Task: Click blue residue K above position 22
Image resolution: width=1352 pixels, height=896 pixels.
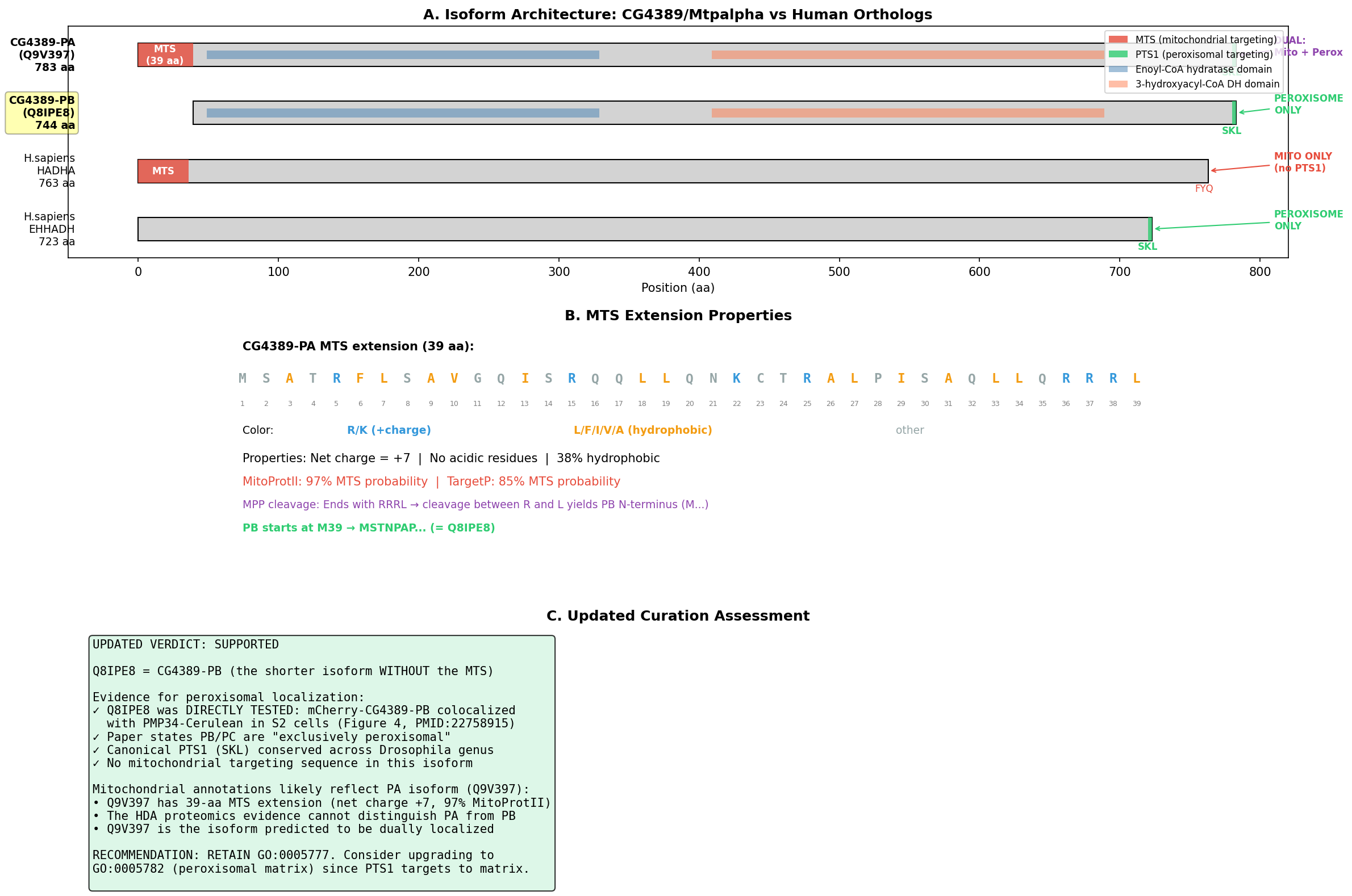Action: [736, 378]
